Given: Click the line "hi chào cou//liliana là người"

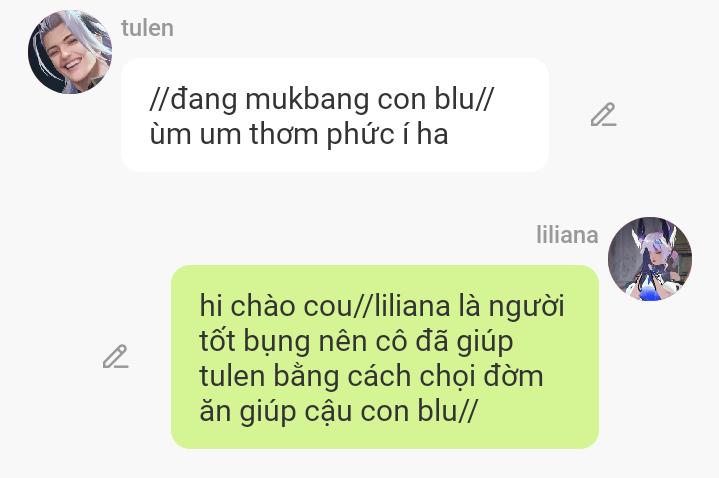Looking at the screenshot, I should (x=382, y=306).
